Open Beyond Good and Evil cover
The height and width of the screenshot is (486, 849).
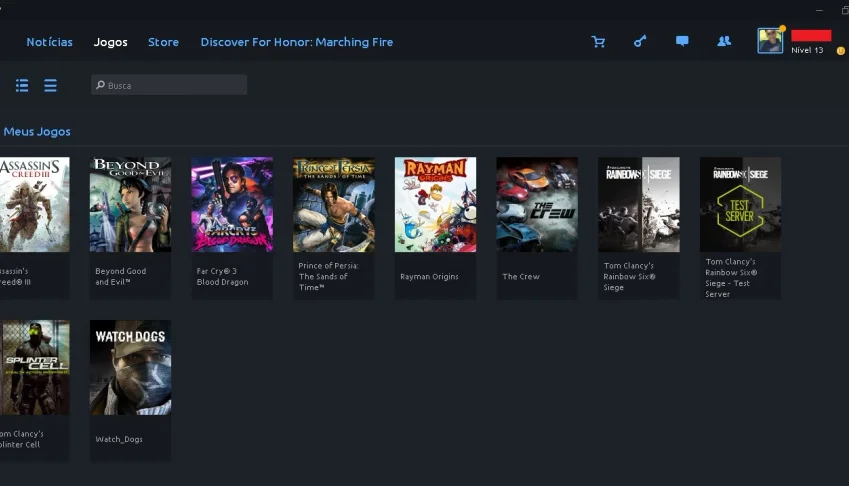(130, 205)
